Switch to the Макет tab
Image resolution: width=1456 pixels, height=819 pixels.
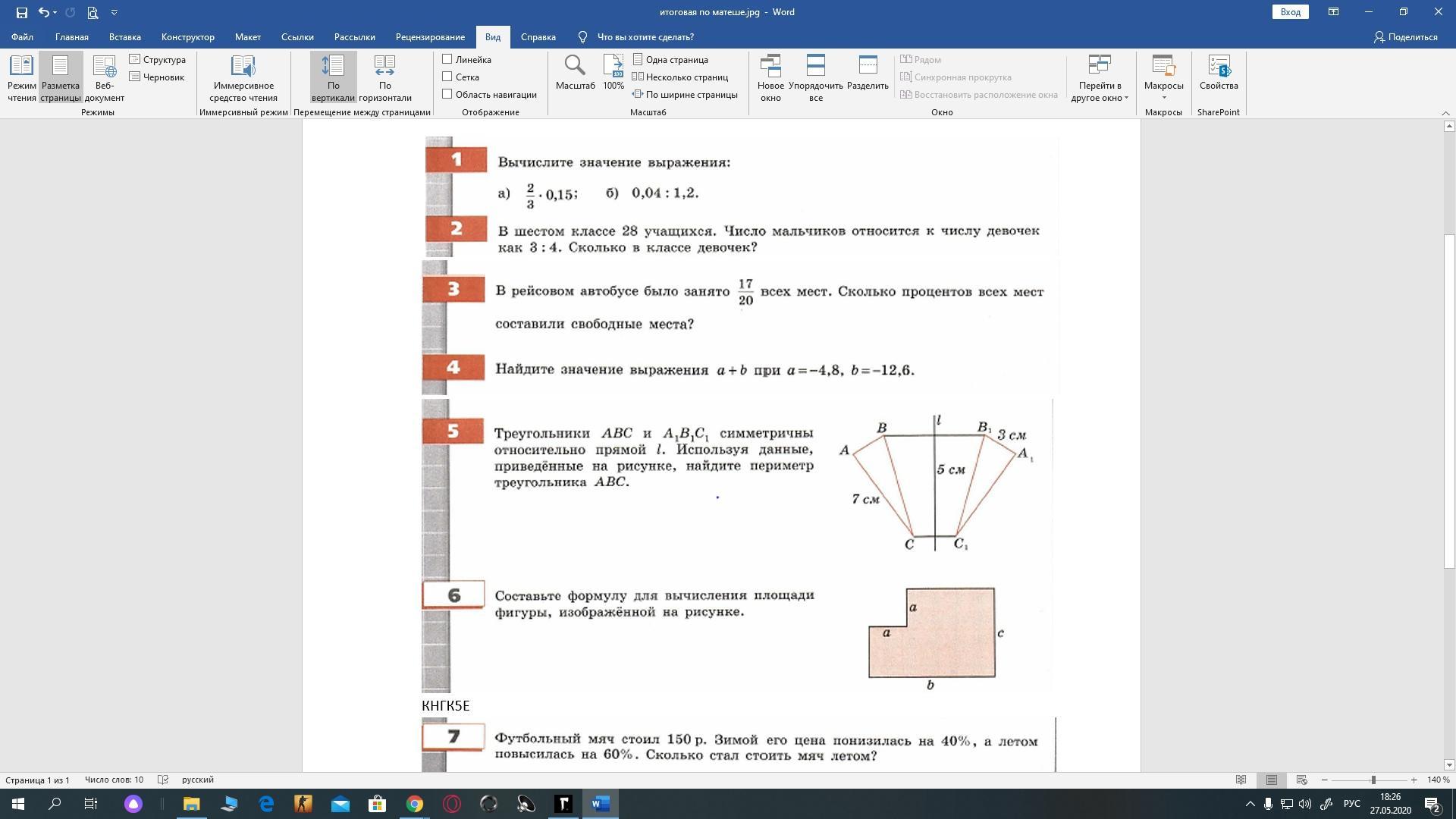[x=248, y=36]
